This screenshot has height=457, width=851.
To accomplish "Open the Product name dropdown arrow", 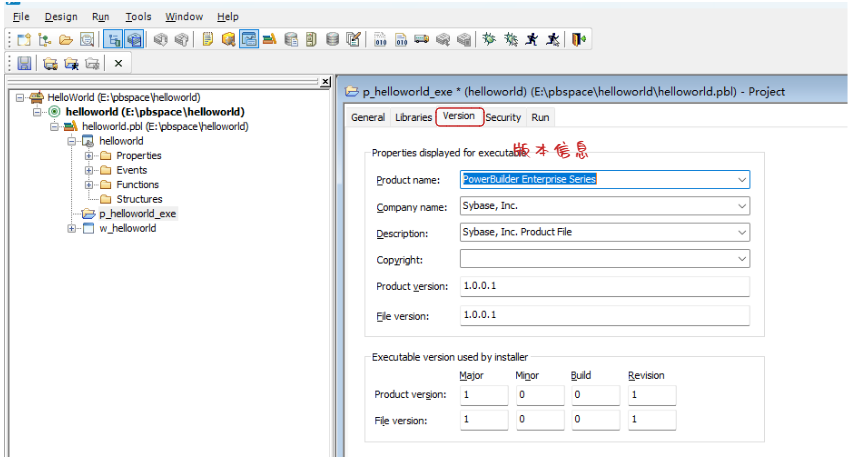I will tap(741, 180).
